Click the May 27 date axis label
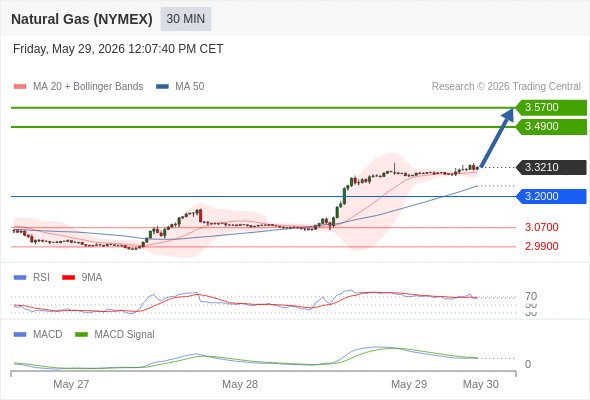 tap(71, 384)
